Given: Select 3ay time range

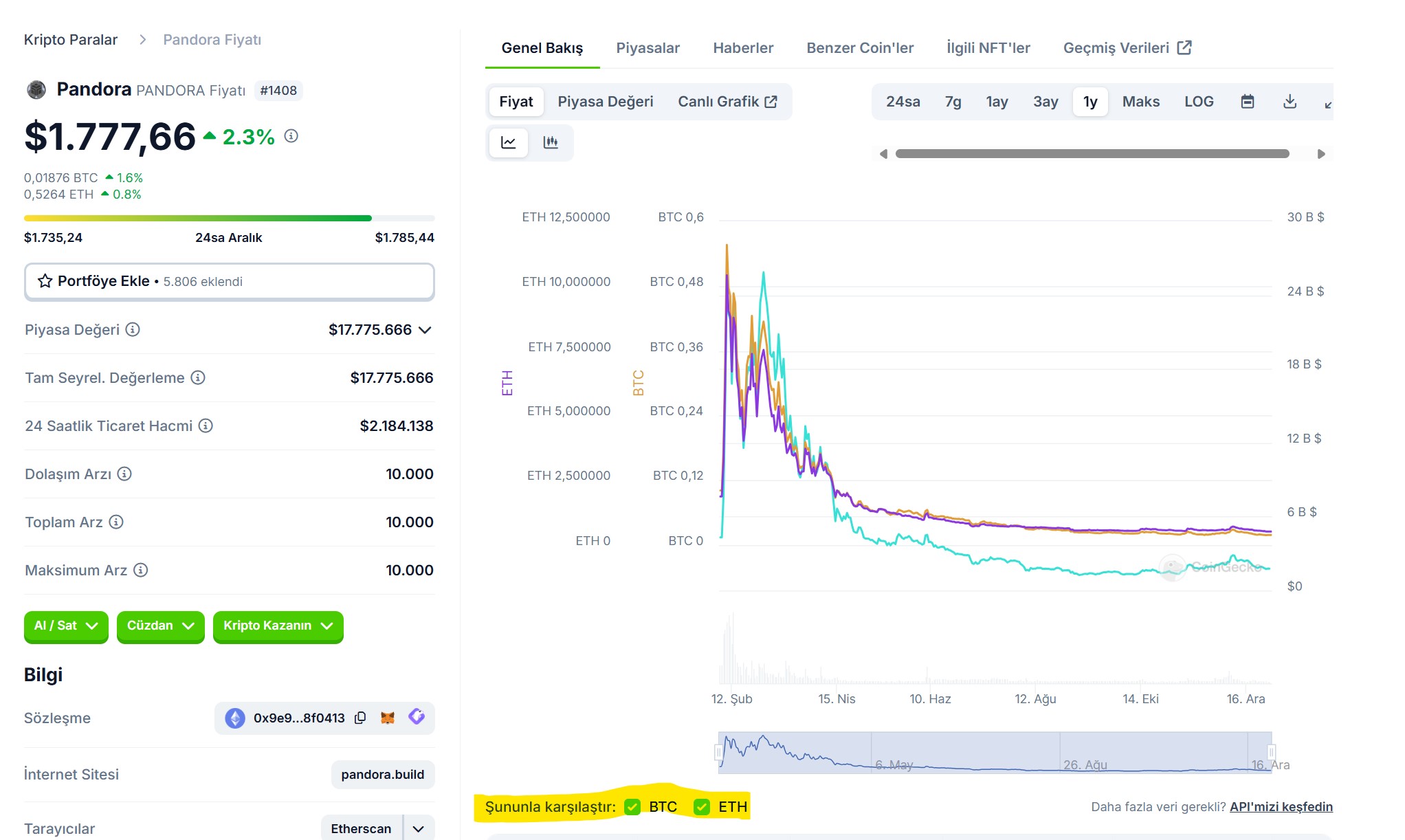Looking at the screenshot, I should 1046,102.
